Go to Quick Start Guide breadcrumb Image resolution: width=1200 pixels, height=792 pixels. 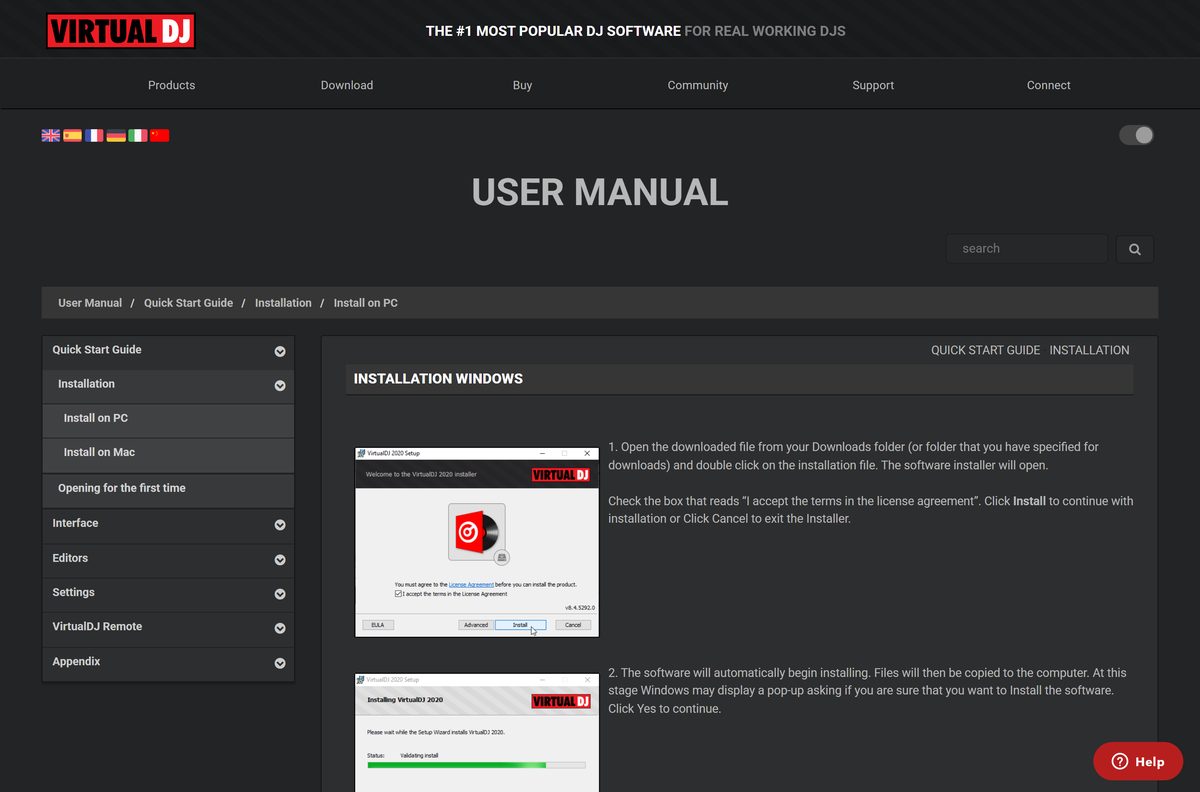click(188, 303)
